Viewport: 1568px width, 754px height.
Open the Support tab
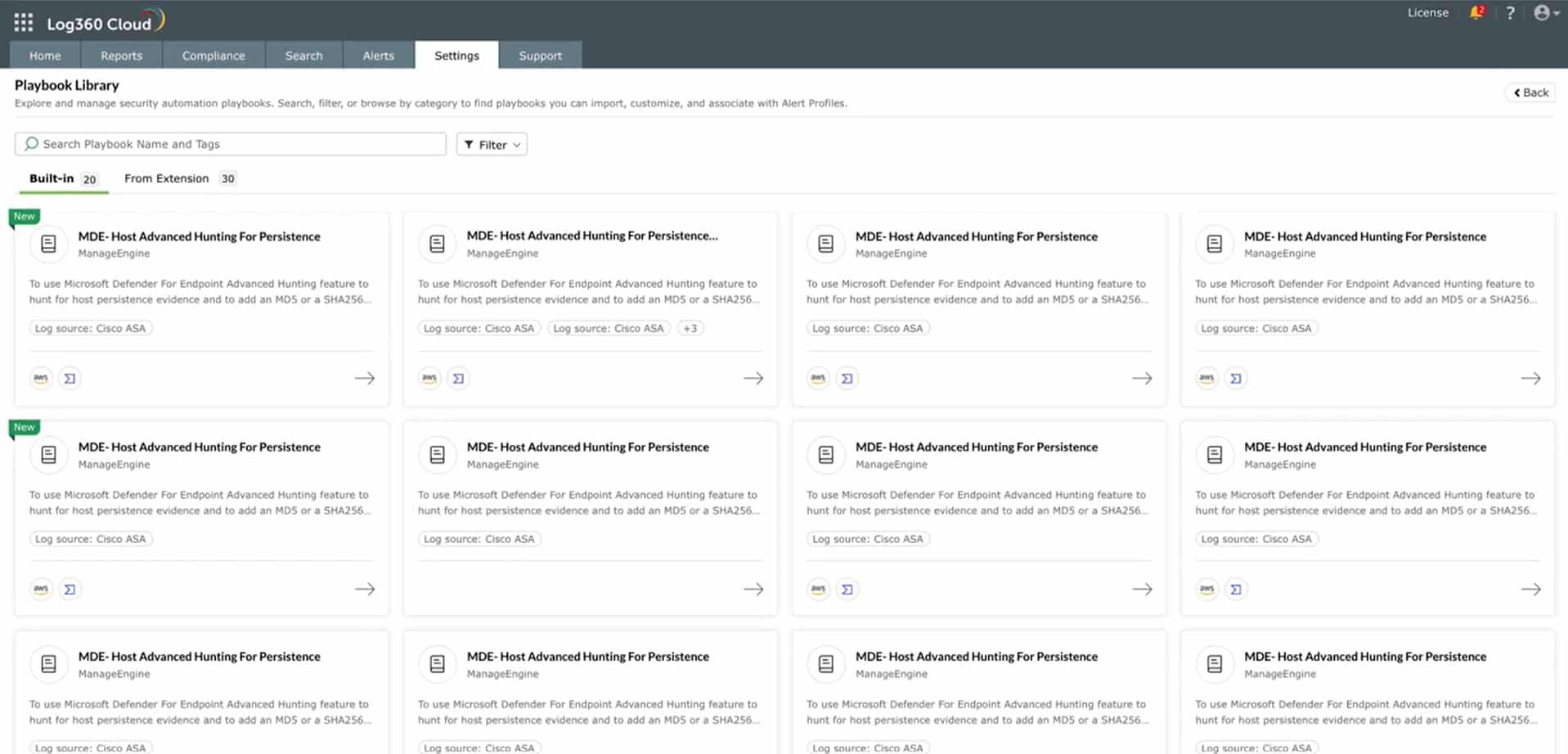(541, 56)
